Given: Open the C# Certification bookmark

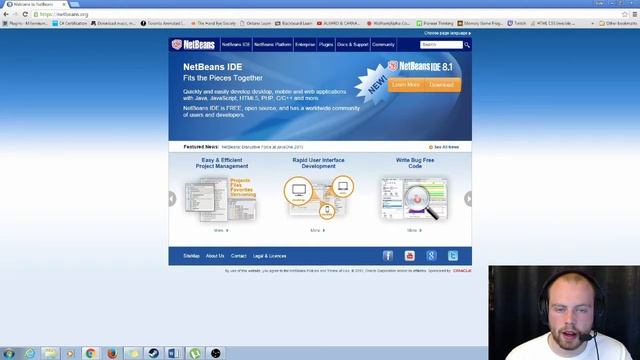Looking at the screenshot, I should click(69, 24).
